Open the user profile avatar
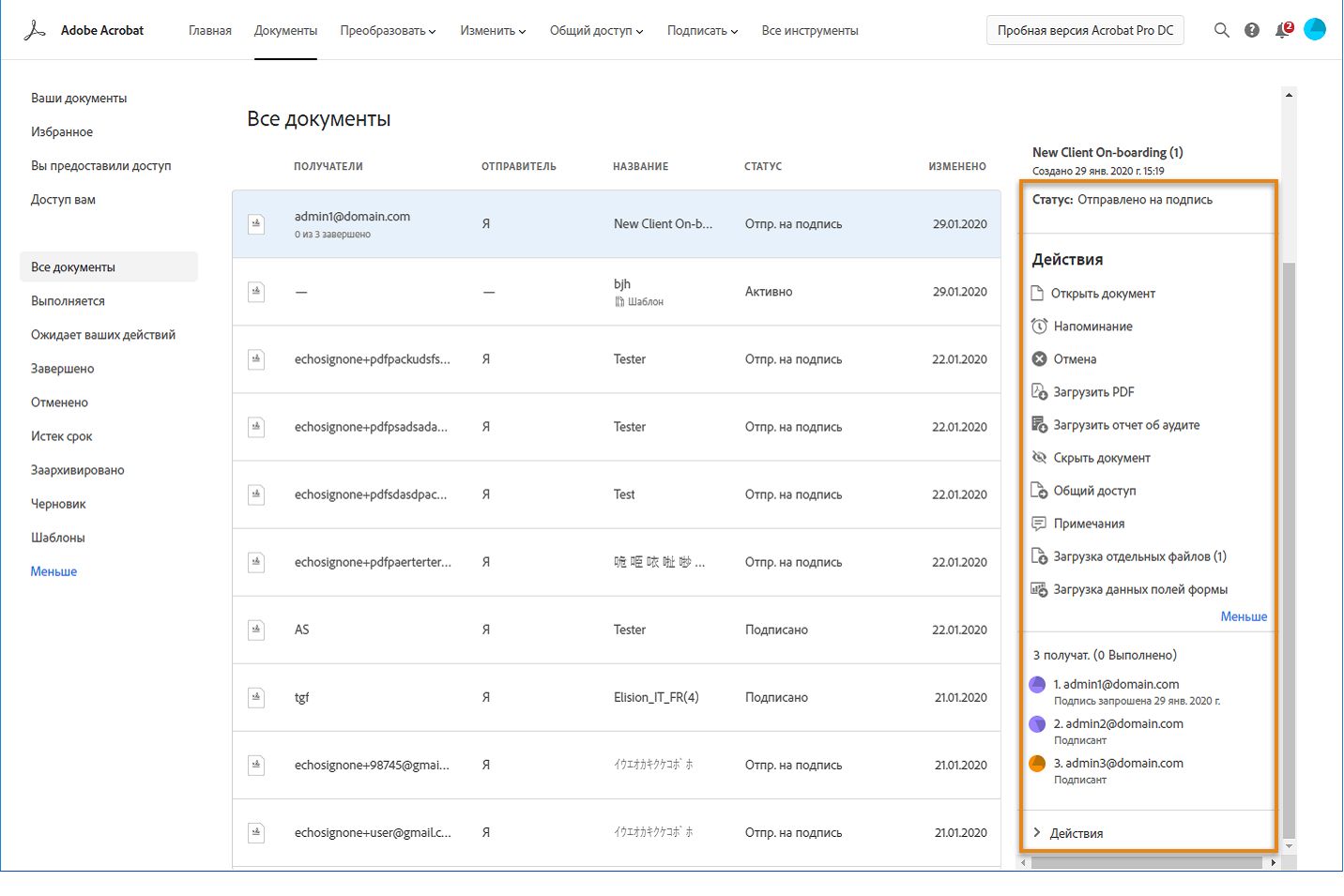 (x=1315, y=30)
